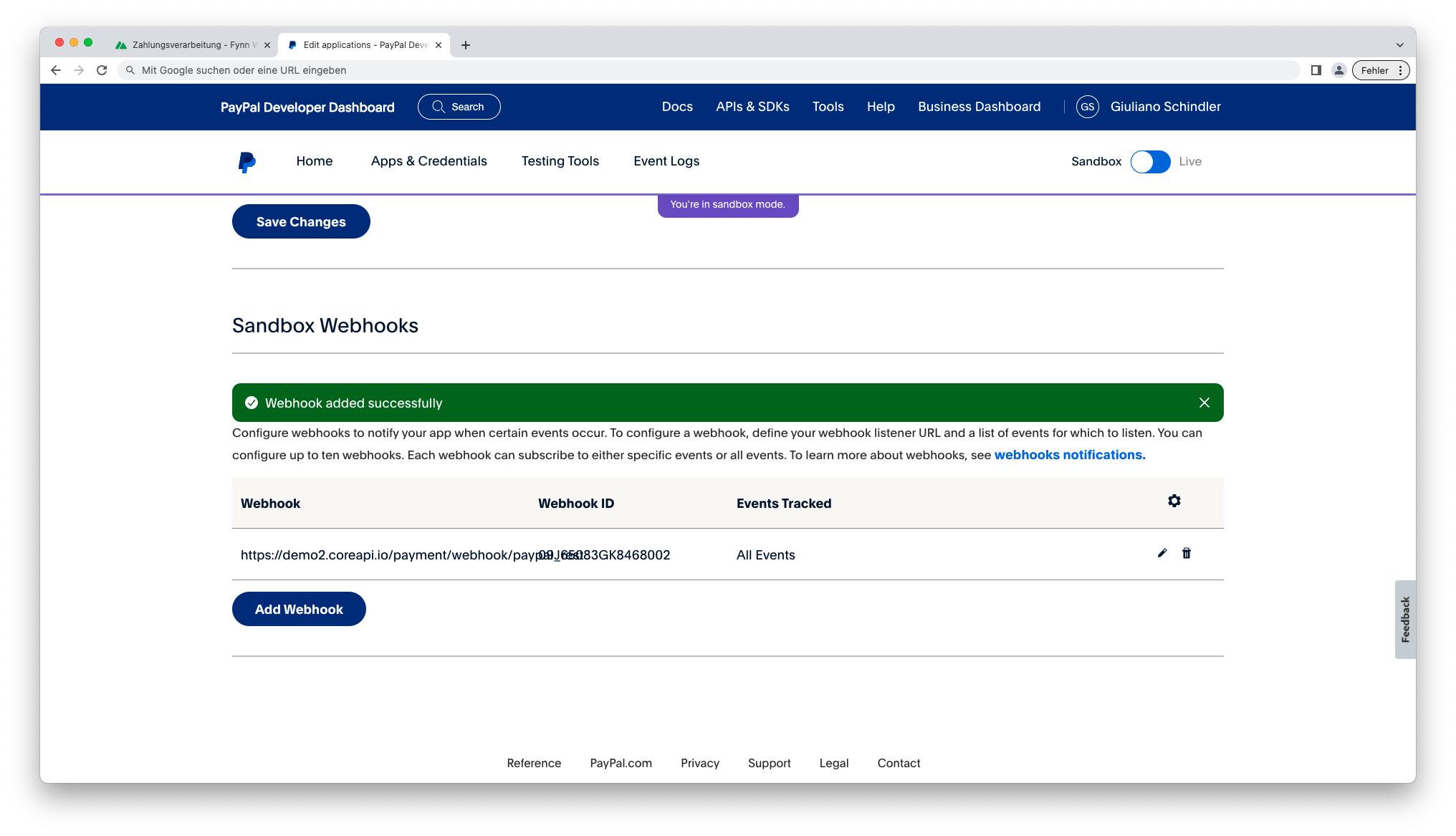The height and width of the screenshot is (836, 1456).
Task: Open the webhooks notifications link
Action: tap(1070, 455)
